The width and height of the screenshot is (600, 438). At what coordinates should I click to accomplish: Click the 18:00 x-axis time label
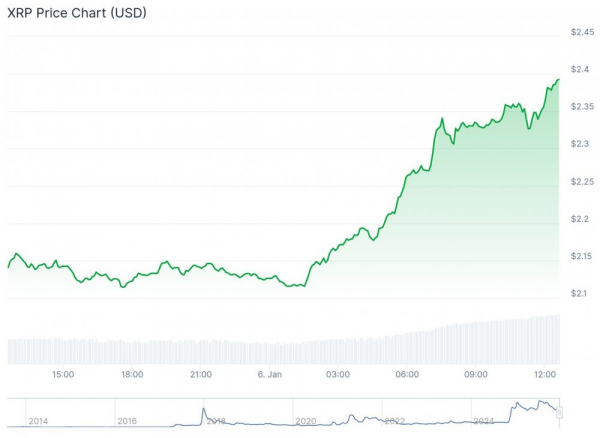(x=132, y=374)
